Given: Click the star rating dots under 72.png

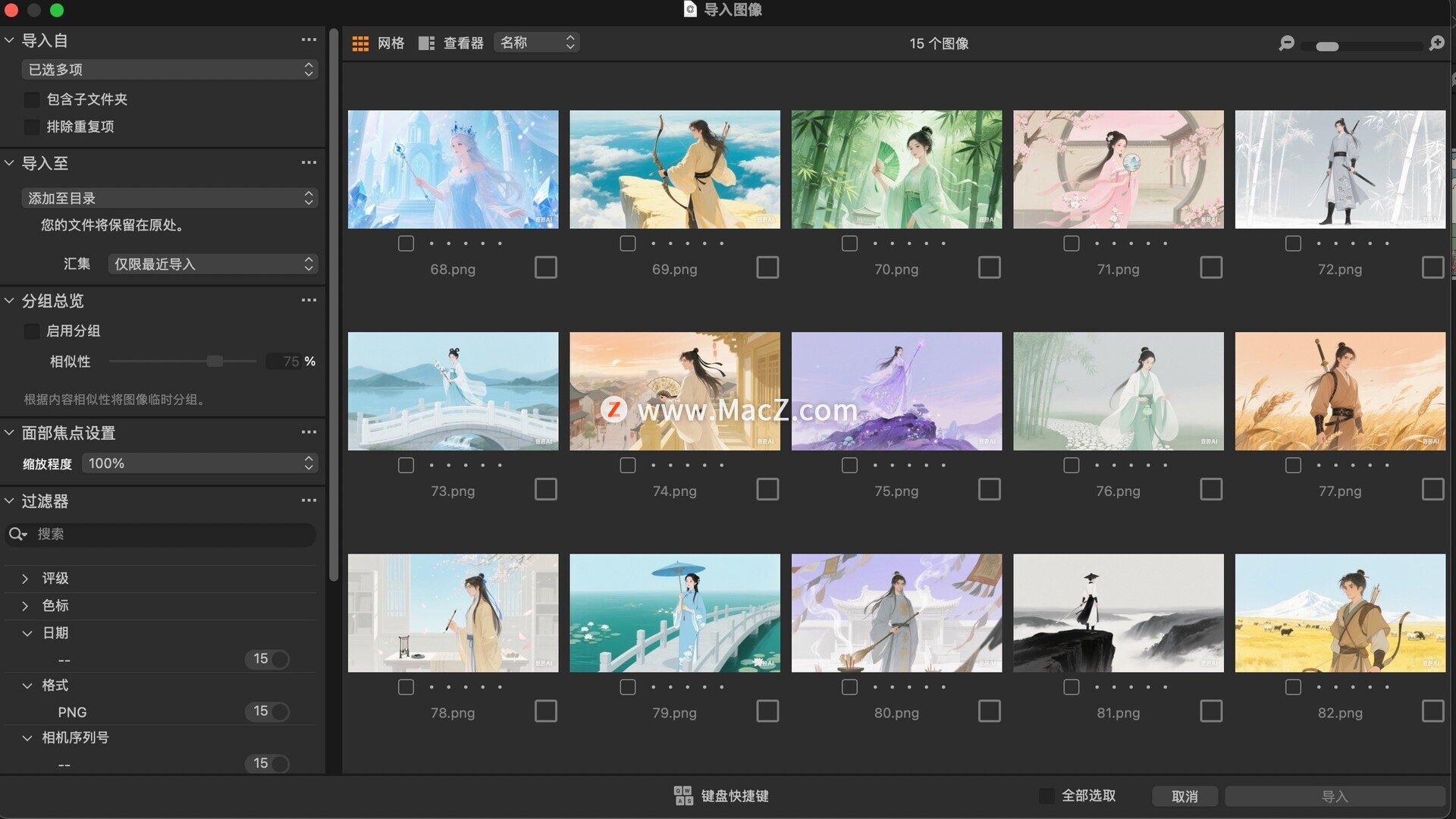Looking at the screenshot, I should [x=1353, y=243].
